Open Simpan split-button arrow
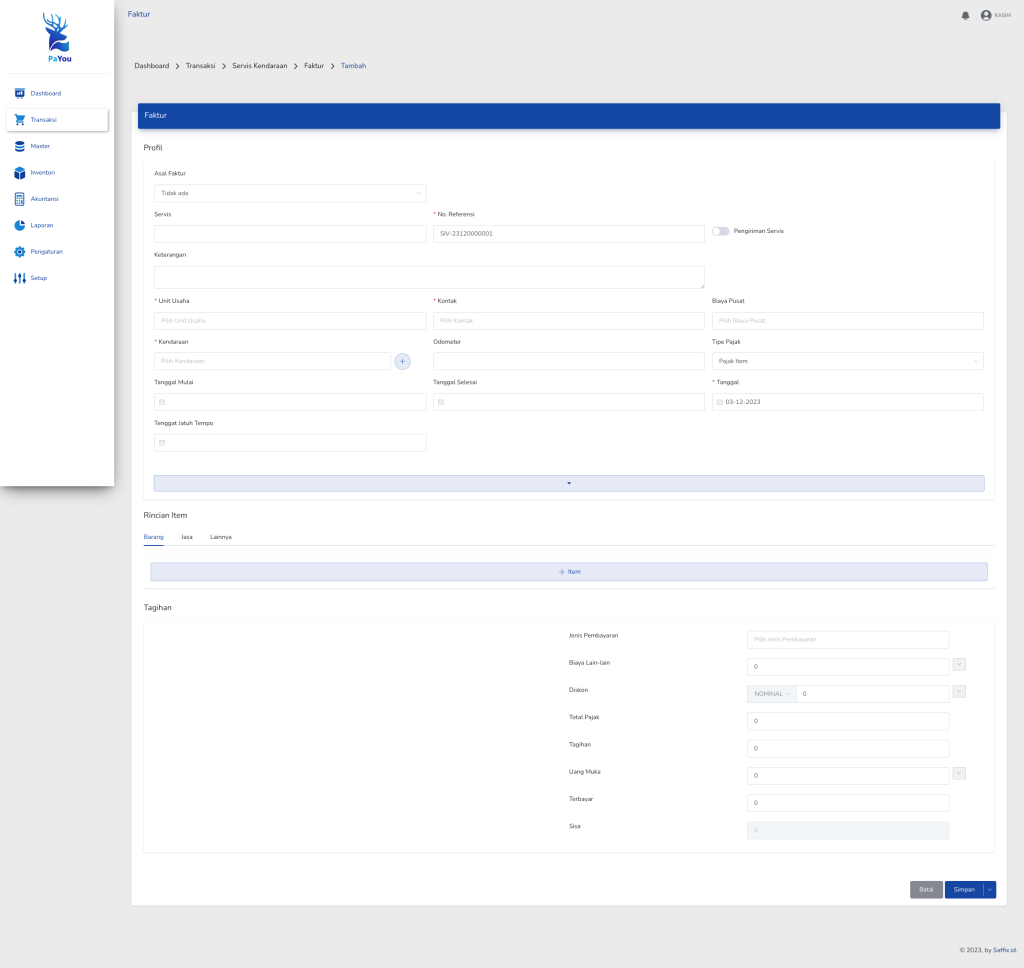This screenshot has width=1024, height=968. 989,890
